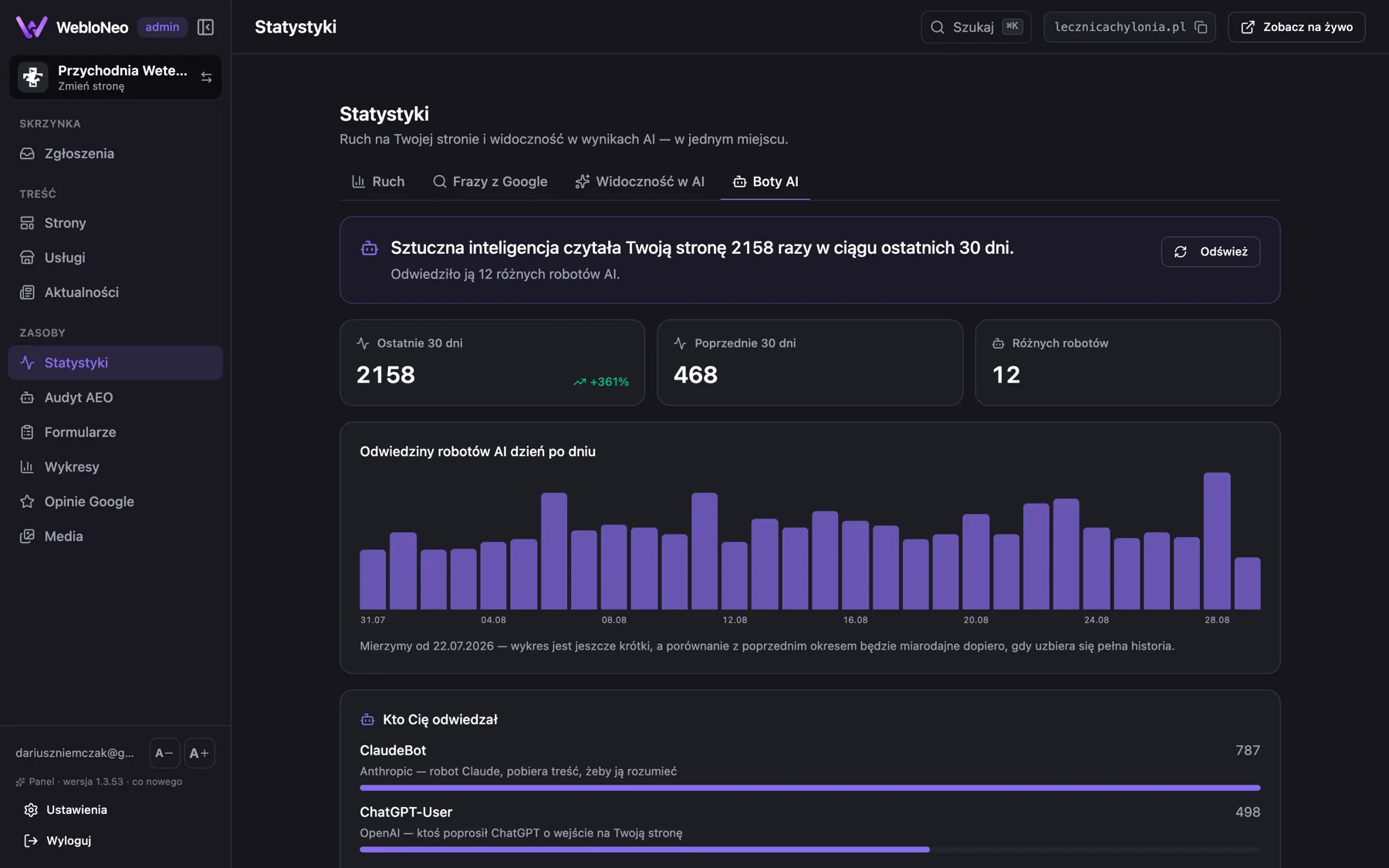The width and height of the screenshot is (1389, 868).
Task: Switch to the Widoczność w AI tab
Action: 640,181
